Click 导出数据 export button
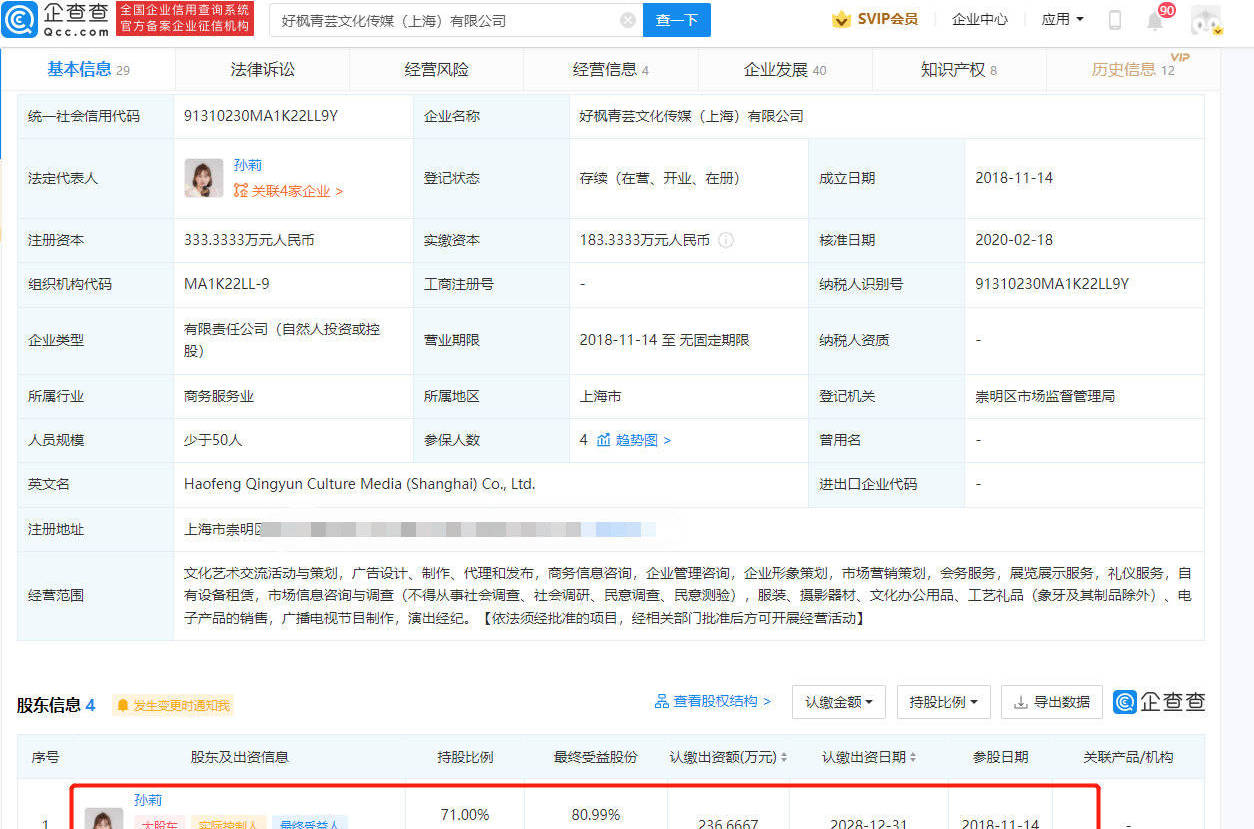This screenshot has width=1254, height=829. pyautogui.click(x=1051, y=702)
